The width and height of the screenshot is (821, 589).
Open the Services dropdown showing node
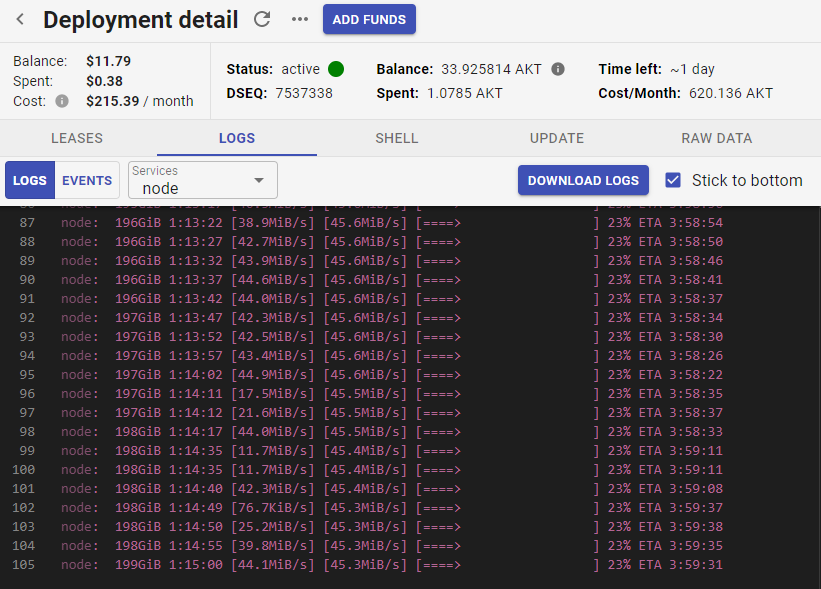(x=203, y=181)
